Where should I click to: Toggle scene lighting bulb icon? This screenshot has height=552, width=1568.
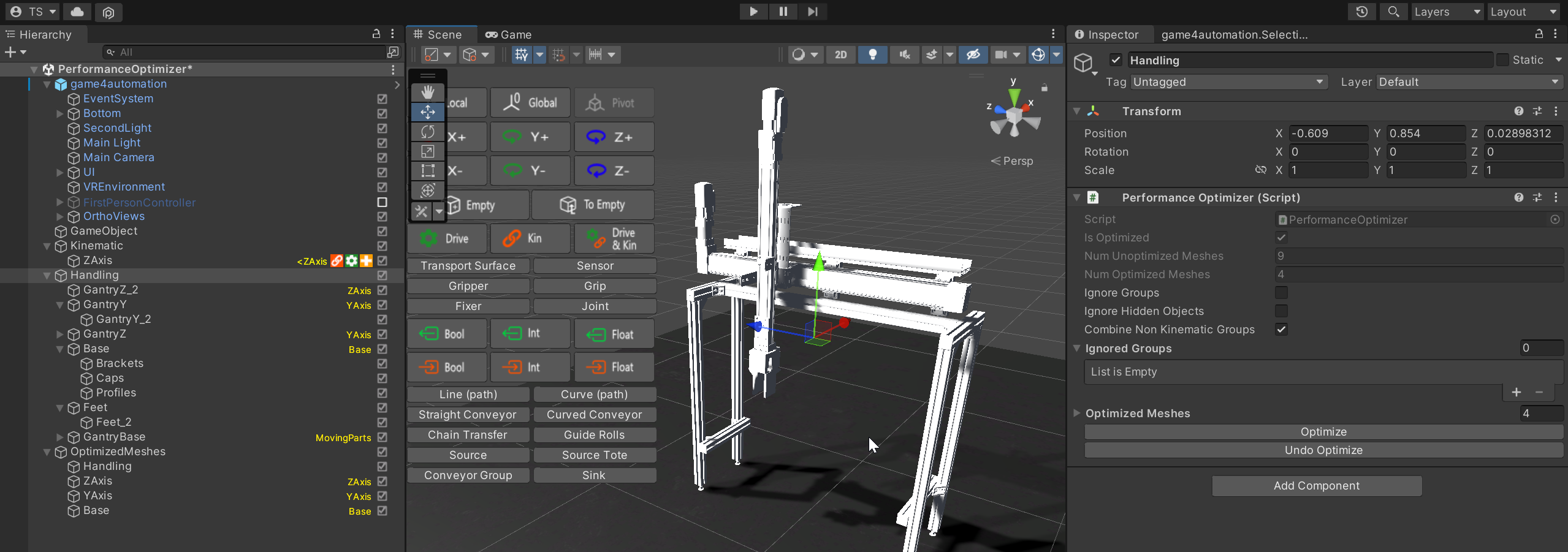[872, 55]
